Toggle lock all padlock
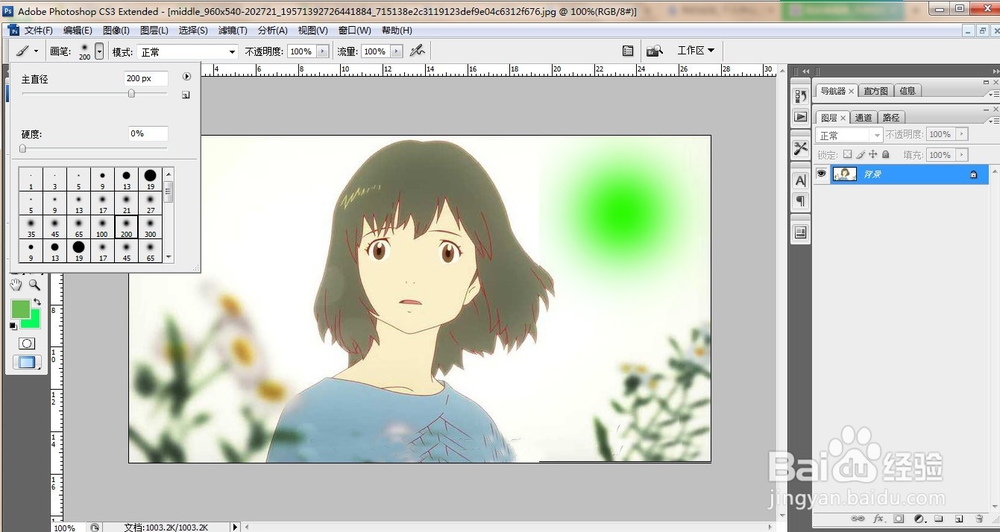The width and height of the screenshot is (1000, 532). pyautogui.click(x=885, y=154)
